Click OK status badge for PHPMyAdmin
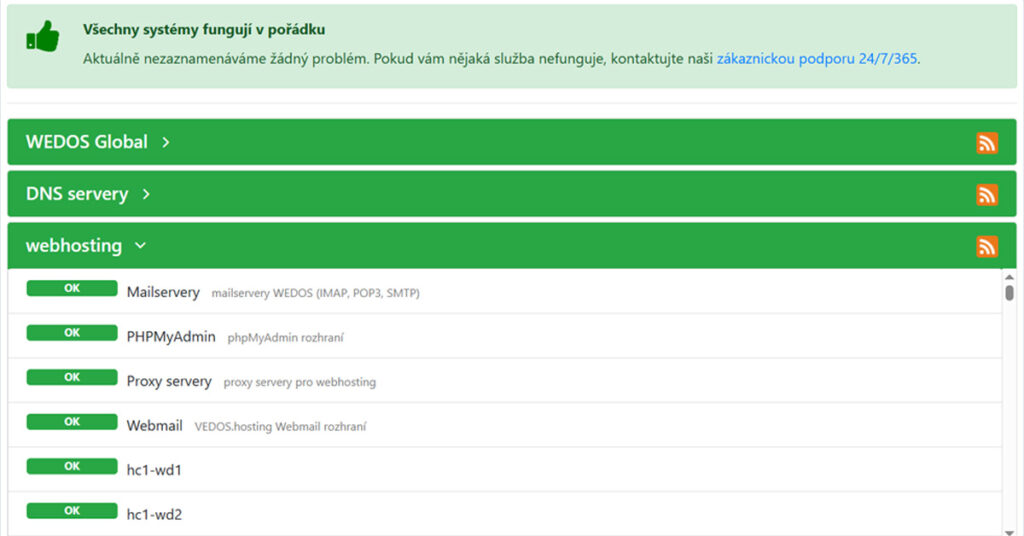 tap(72, 333)
